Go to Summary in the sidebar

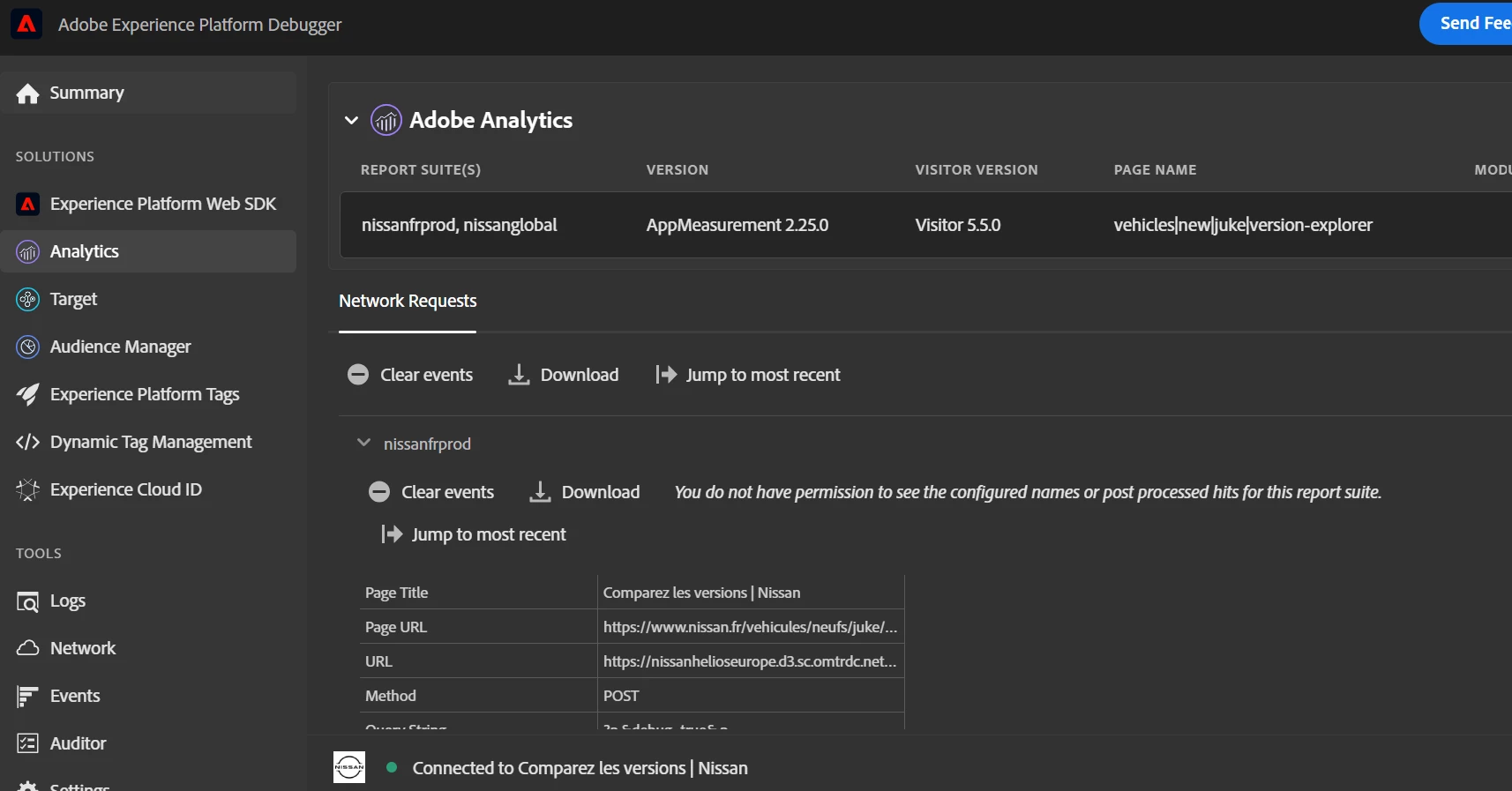148,93
